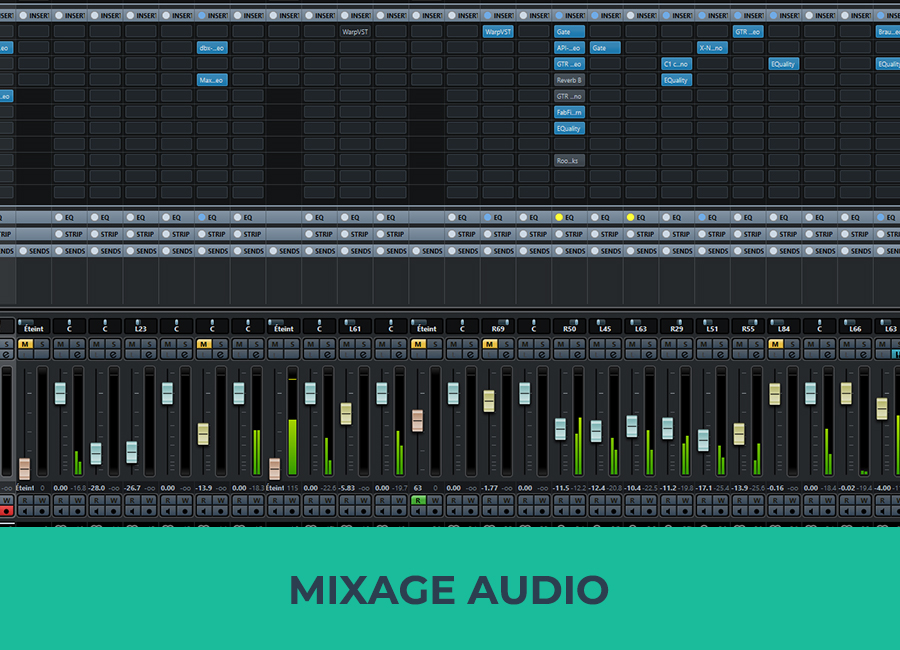Screen dimensions: 900x650
Task: Open the Reverb B insert slot
Action: click(569, 80)
